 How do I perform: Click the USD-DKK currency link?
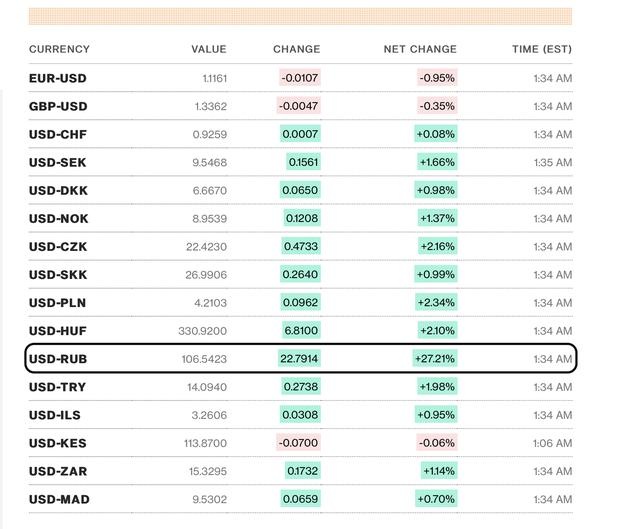[x=58, y=190]
